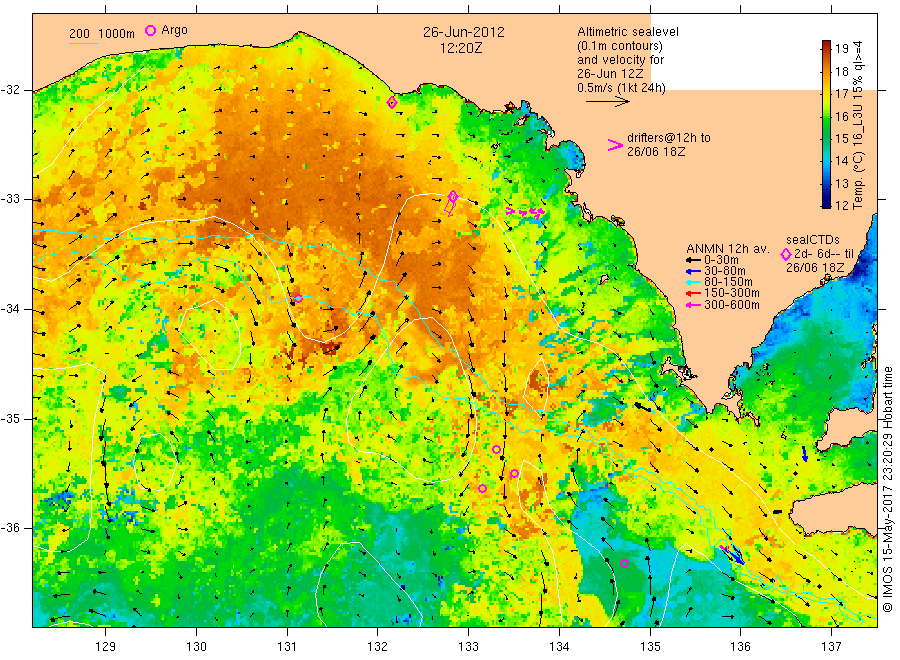The image size is (900, 660).
Task: Click the black 0-30m ANMN arrow symbol
Action: (x=694, y=261)
